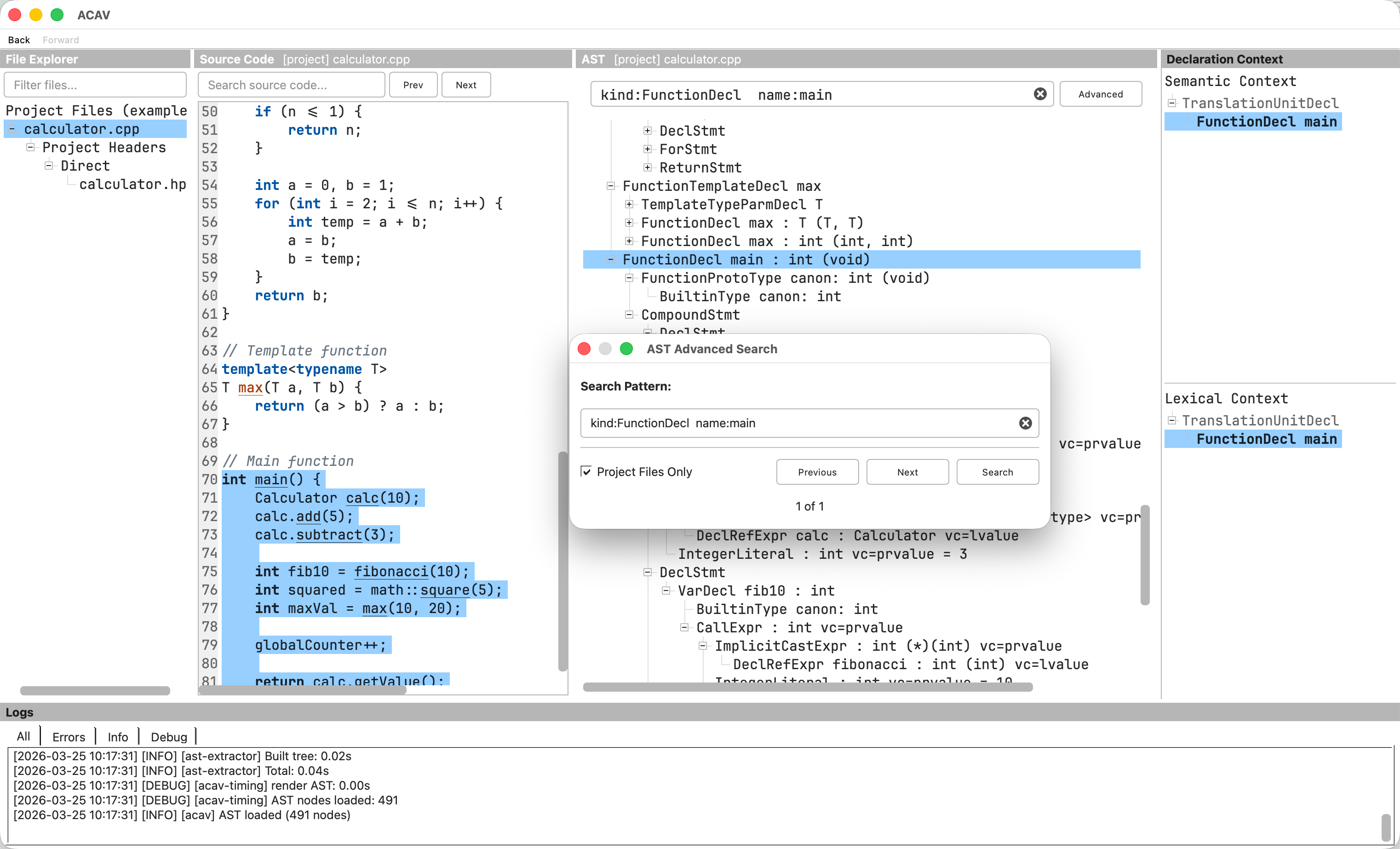Switch to the Errors log tab
Image resolution: width=1400 pixels, height=849 pixels.
pos(68,736)
